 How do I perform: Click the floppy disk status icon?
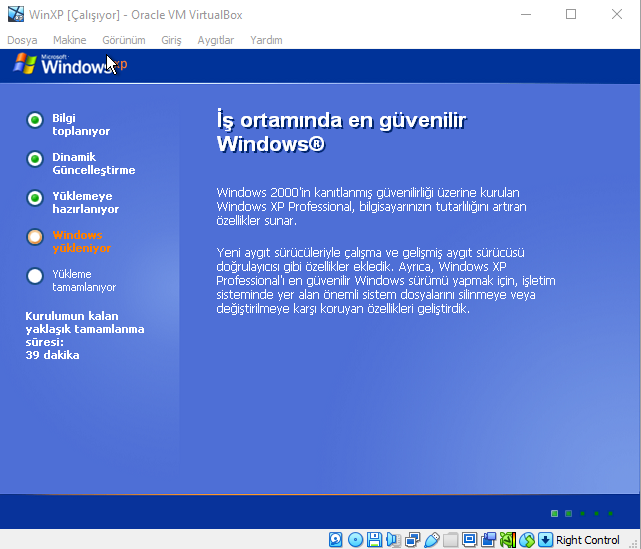tap(374, 540)
